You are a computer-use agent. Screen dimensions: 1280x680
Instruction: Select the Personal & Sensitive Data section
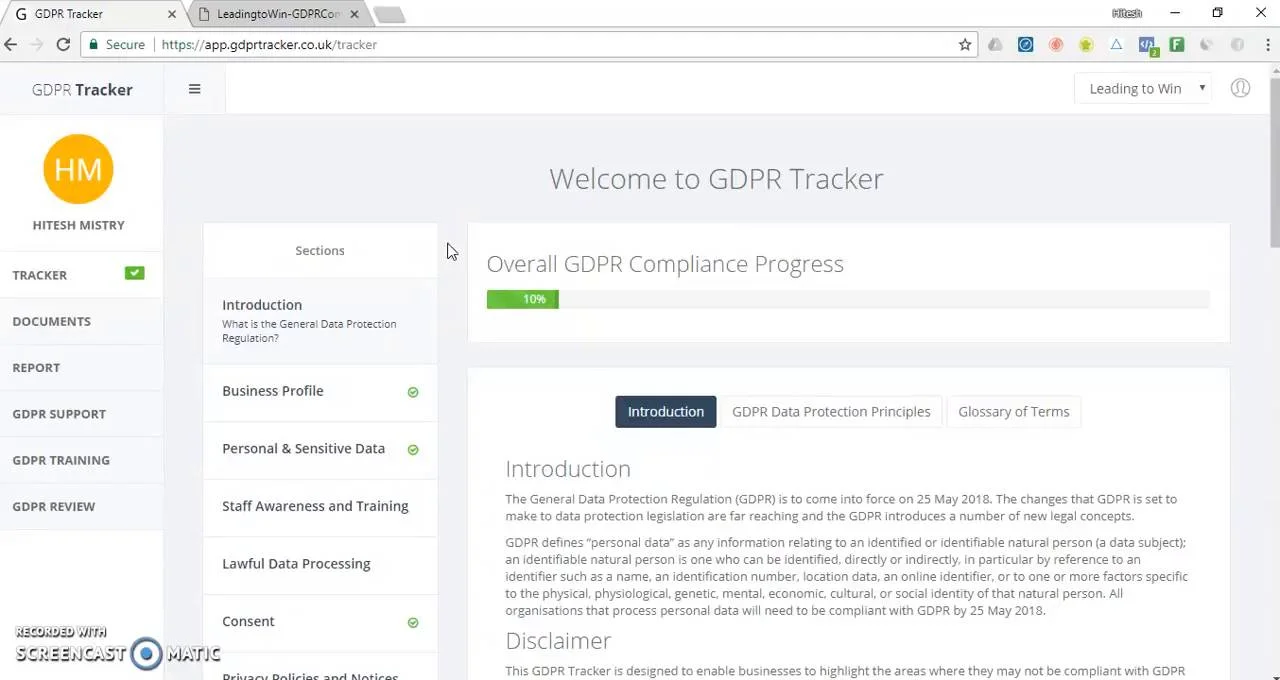coord(320,448)
